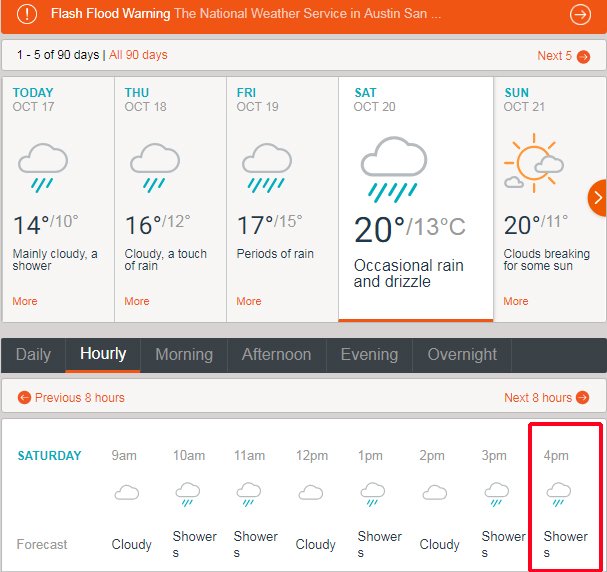Screen dimensions: 607x572
Task: Click 'Mainly cloudy, a shower' text
Action: point(55,260)
